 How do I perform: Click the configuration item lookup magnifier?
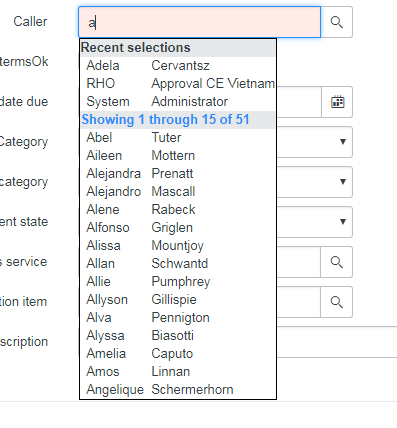point(336,302)
